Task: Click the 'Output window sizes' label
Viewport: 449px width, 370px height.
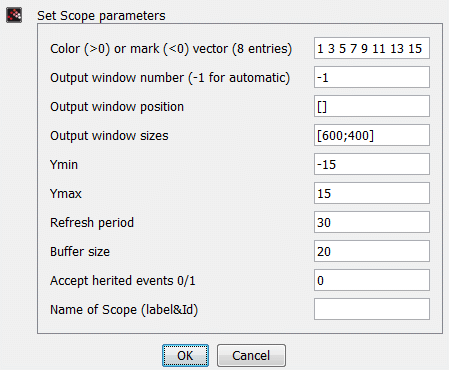Action: pyautogui.click(x=109, y=136)
